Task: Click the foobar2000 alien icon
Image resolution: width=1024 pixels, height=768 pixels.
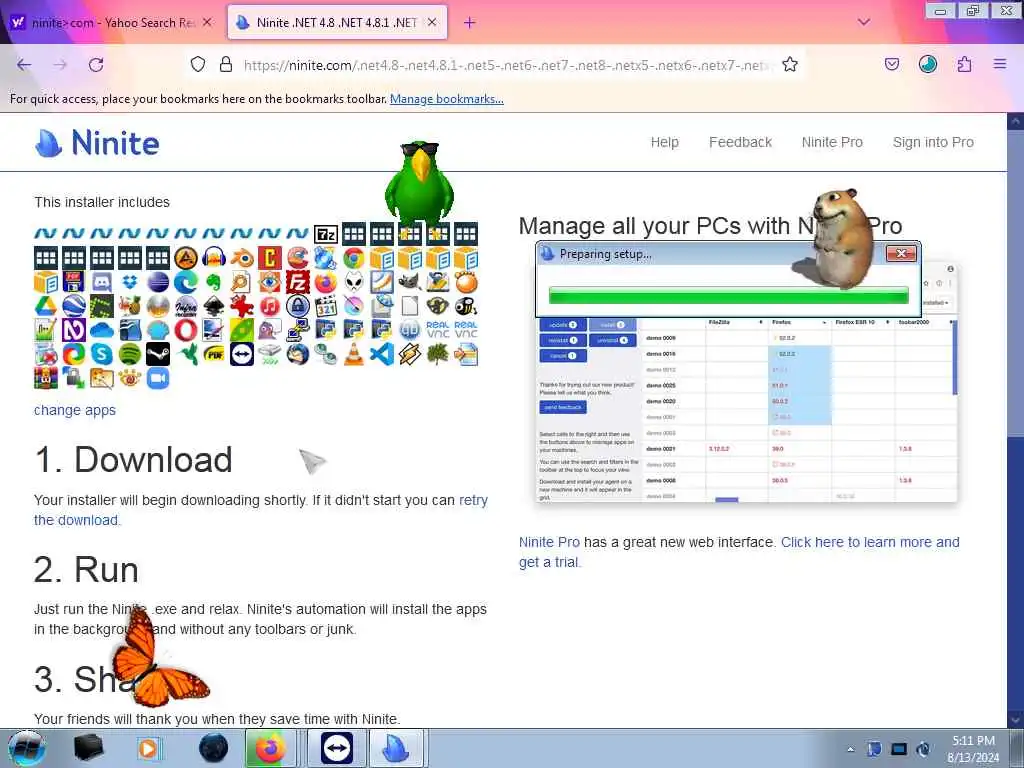Action: (354, 282)
